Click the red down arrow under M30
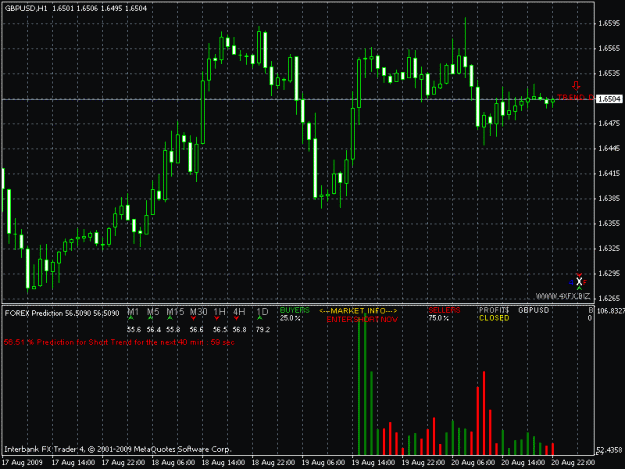 click(193, 318)
